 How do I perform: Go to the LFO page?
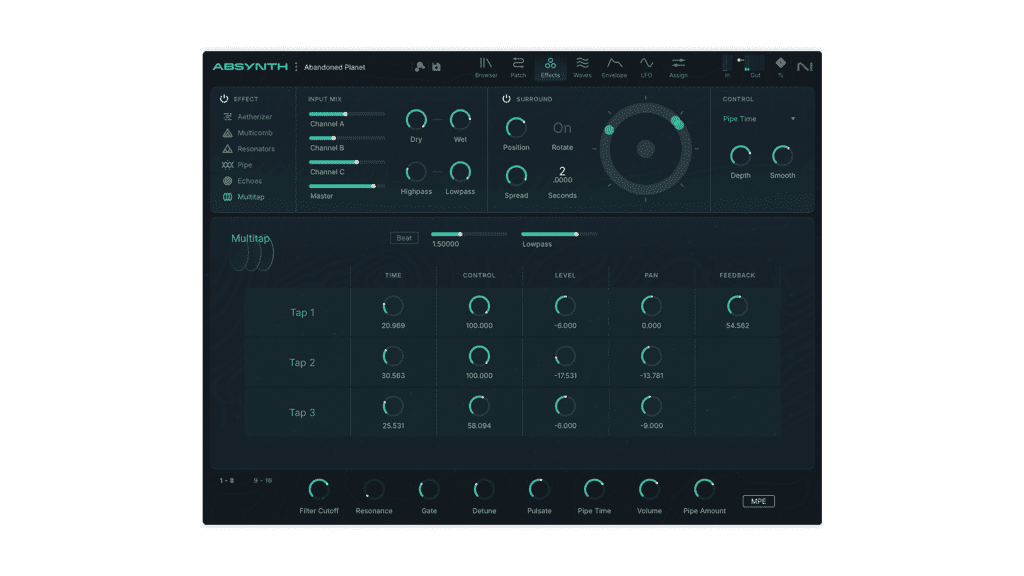pos(646,67)
